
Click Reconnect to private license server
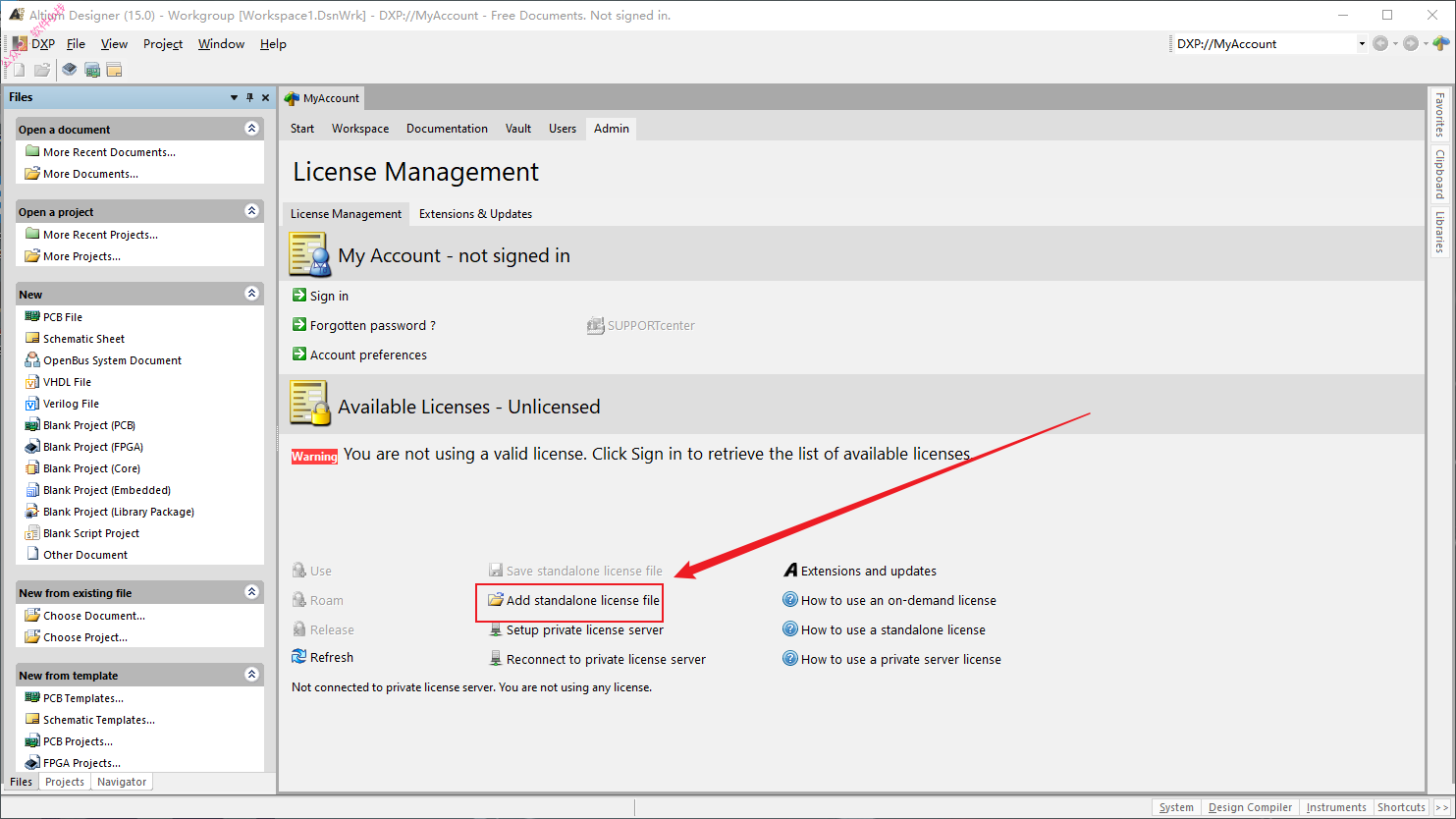tap(606, 659)
